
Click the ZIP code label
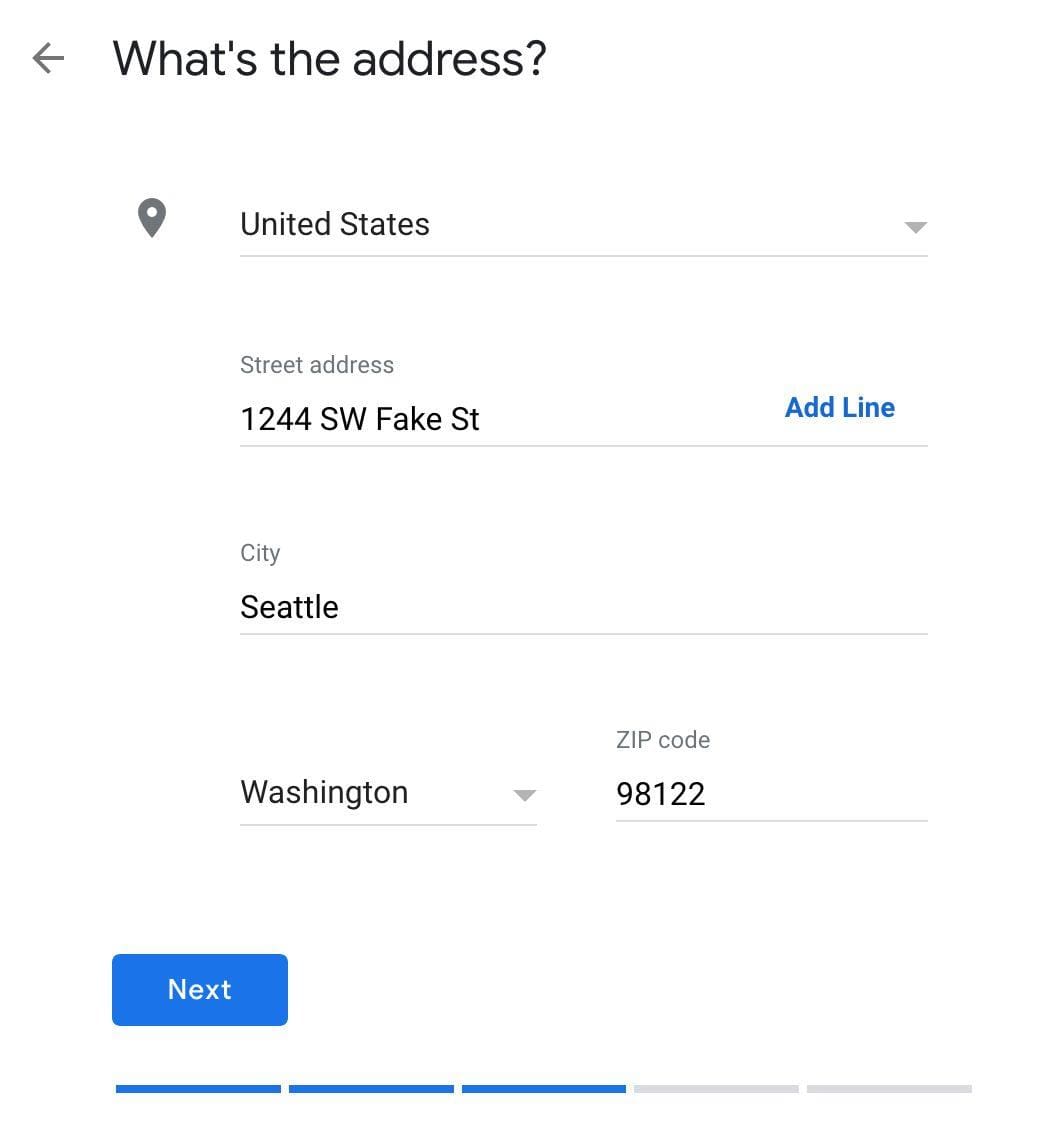click(x=663, y=740)
